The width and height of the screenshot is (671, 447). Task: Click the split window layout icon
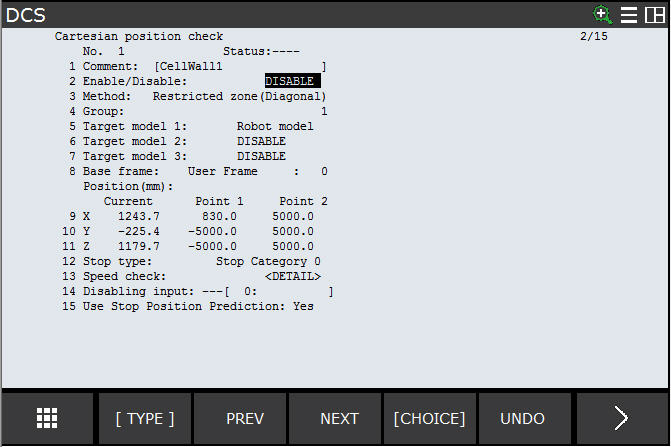[654, 14]
